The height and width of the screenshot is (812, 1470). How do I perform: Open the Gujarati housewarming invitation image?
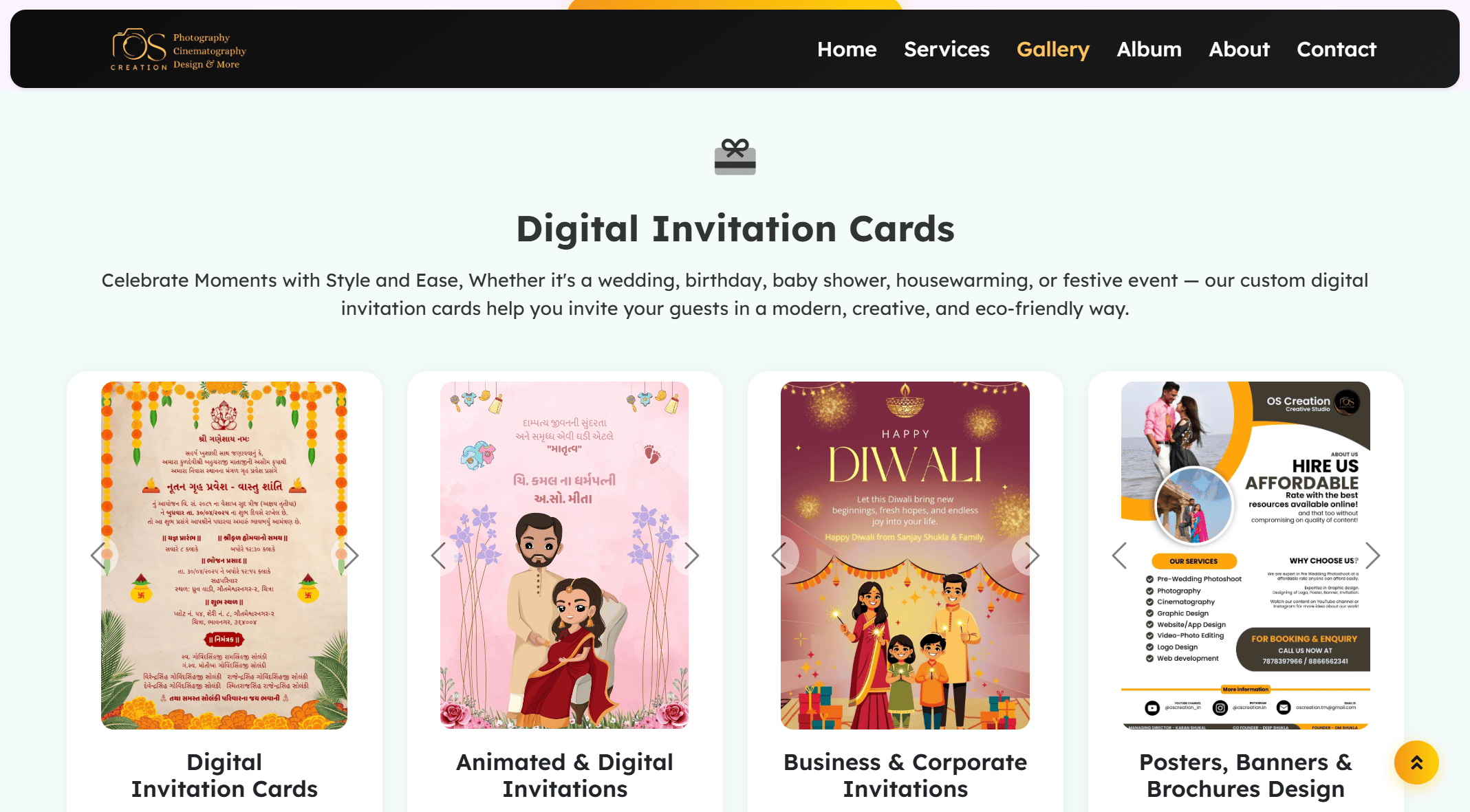point(224,555)
